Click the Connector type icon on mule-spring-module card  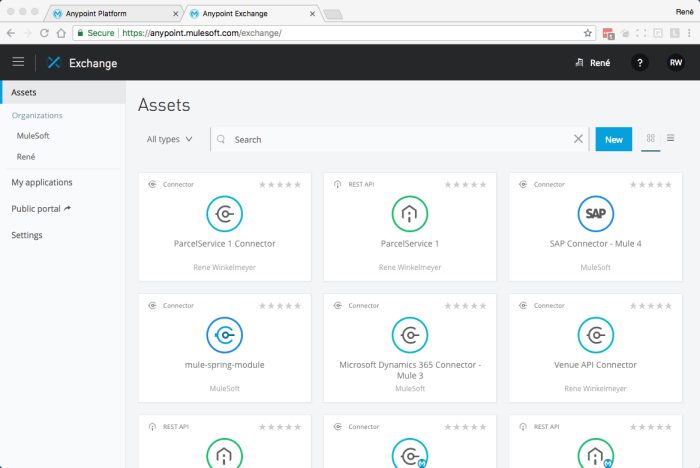click(x=152, y=305)
